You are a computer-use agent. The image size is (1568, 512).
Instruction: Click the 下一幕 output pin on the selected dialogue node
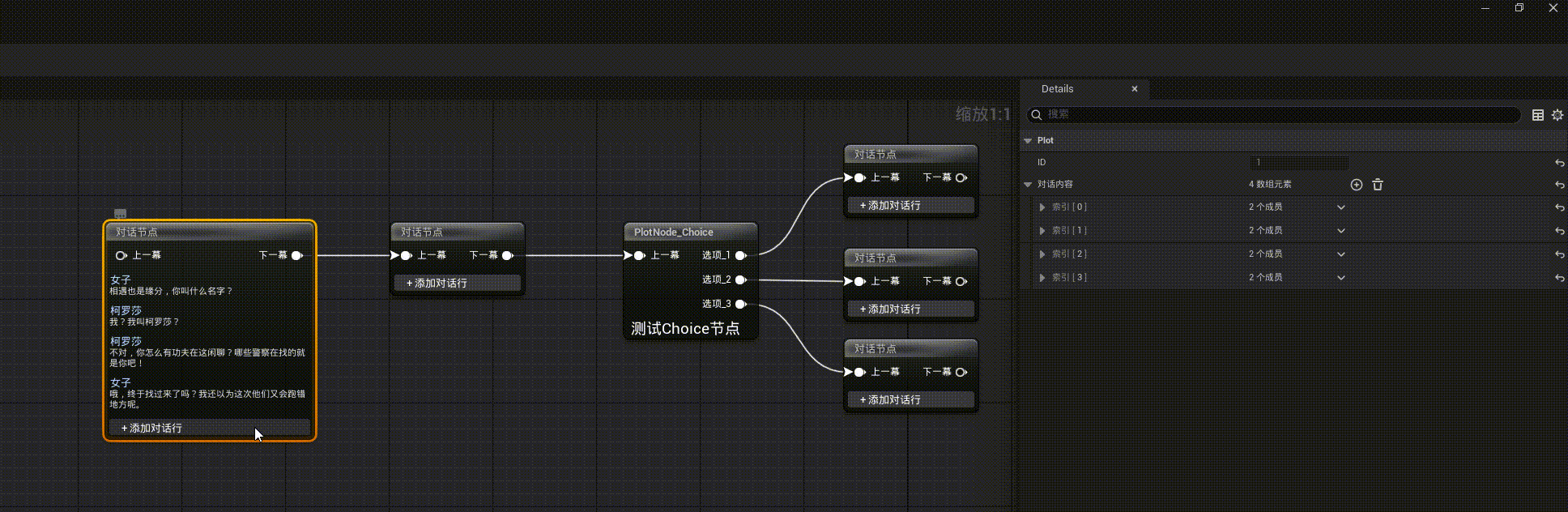point(297,255)
